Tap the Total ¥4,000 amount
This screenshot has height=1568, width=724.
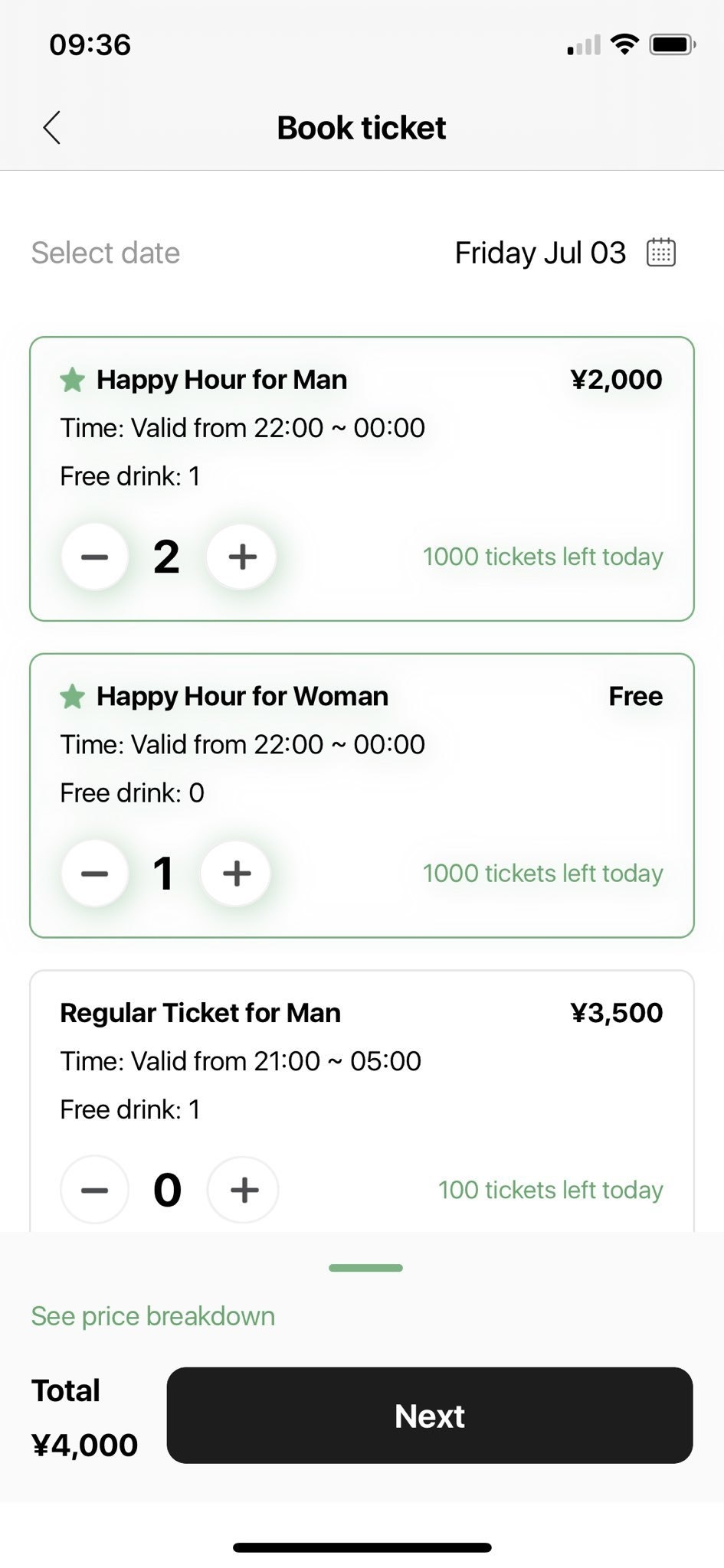(x=84, y=1445)
